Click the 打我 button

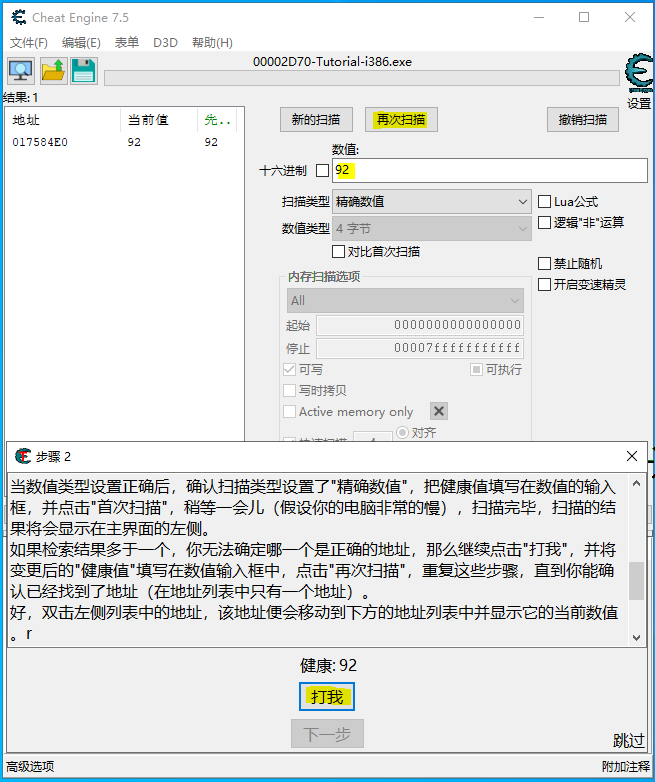tap(327, 696)
